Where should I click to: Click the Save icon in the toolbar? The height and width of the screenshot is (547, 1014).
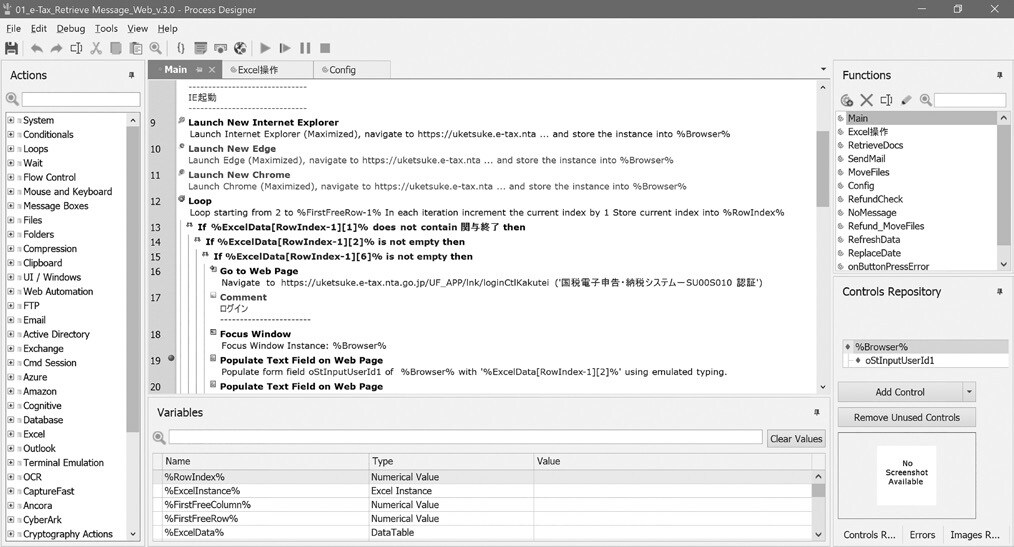(12, 48)
